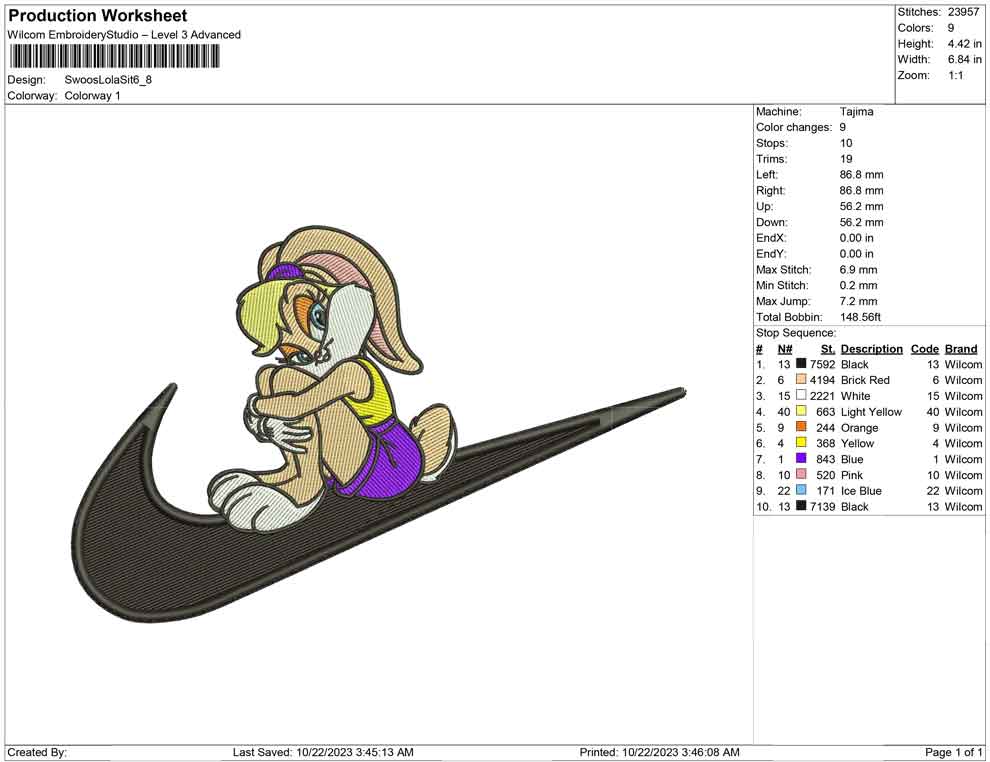
Task: Click the Width value '6.84 in'
Action: [x=964, y=59]
